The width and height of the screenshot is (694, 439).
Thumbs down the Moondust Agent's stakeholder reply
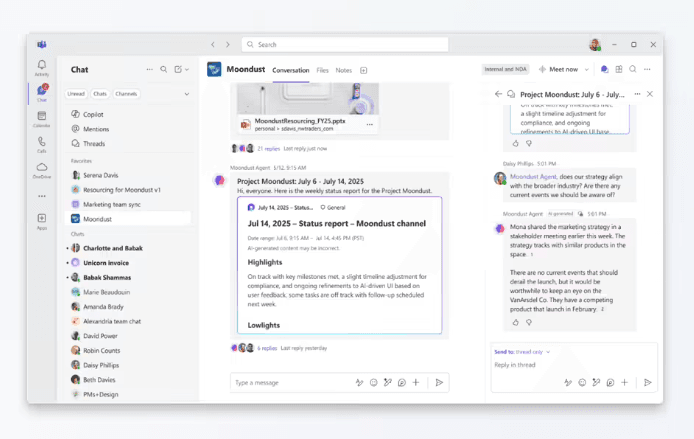click(x=529, y=323)
